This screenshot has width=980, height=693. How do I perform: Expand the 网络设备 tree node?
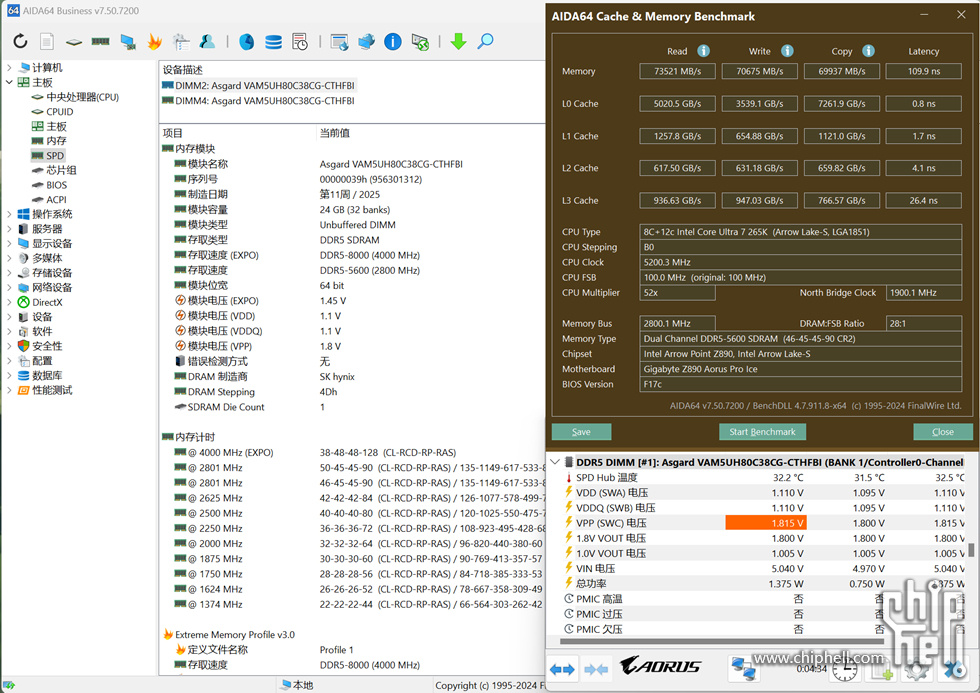pos(9,287)
